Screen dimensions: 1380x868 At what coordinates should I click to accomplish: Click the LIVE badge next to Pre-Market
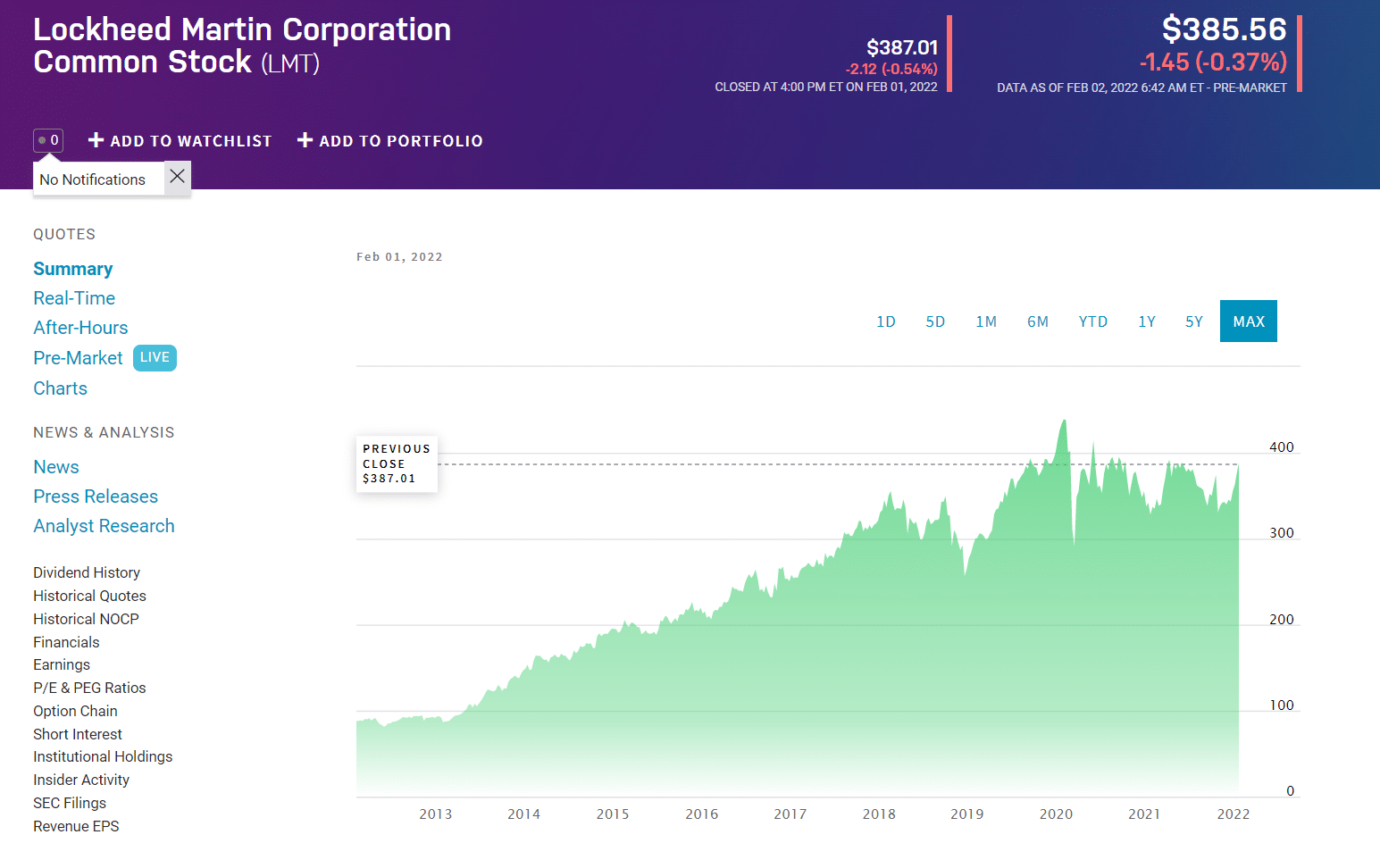click(x=154, y=357)
